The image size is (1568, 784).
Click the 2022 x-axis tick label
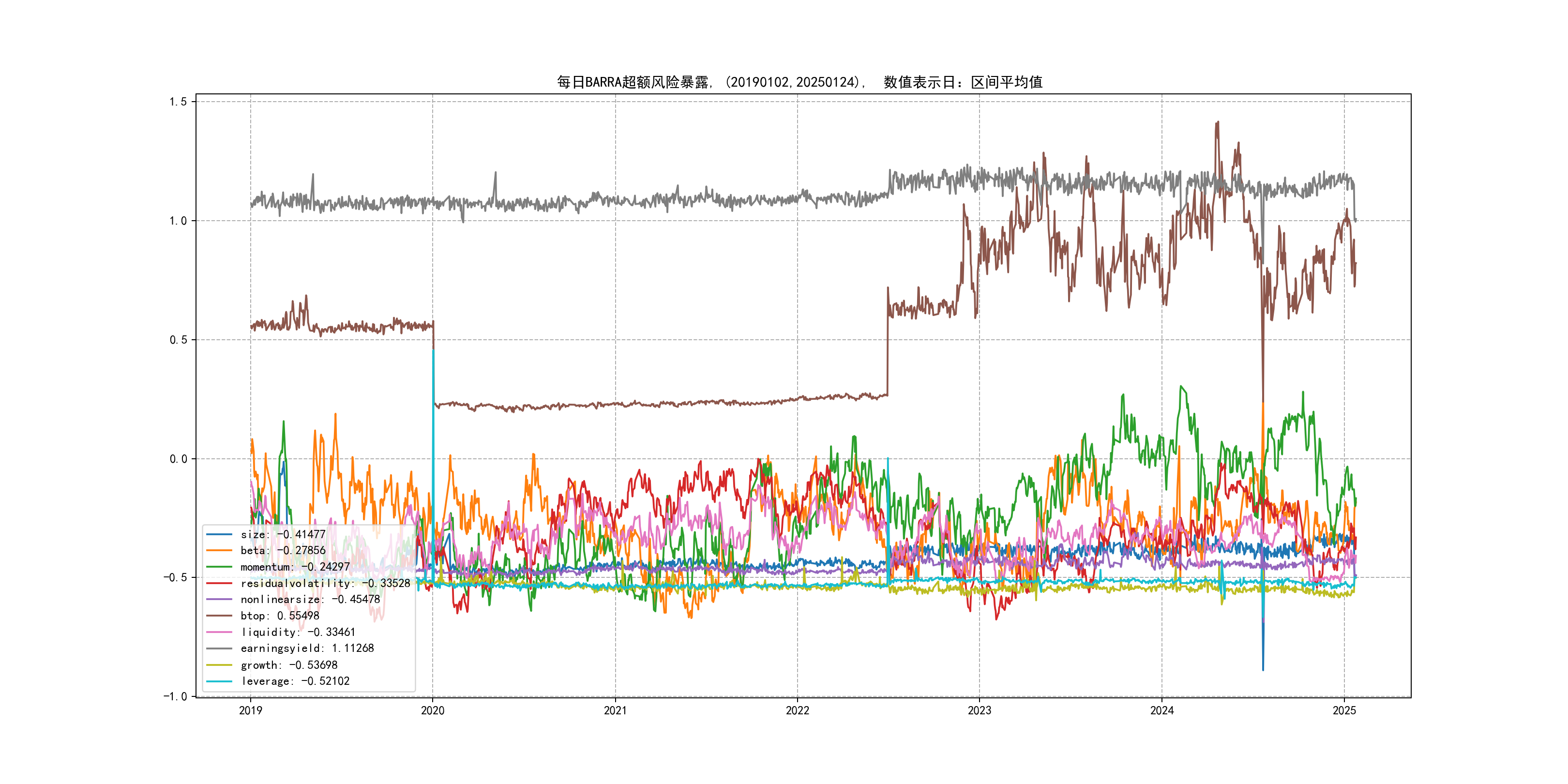pos(798,710)
